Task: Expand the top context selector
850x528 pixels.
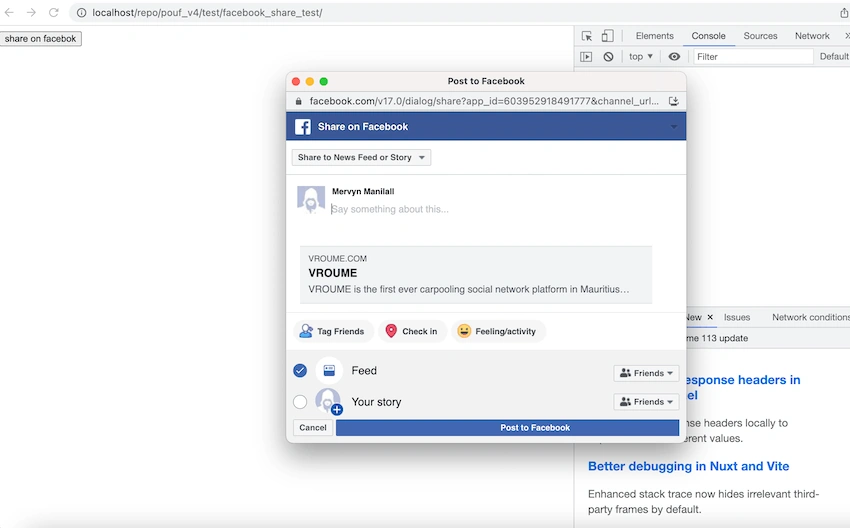Action: [x=641, y=56]
